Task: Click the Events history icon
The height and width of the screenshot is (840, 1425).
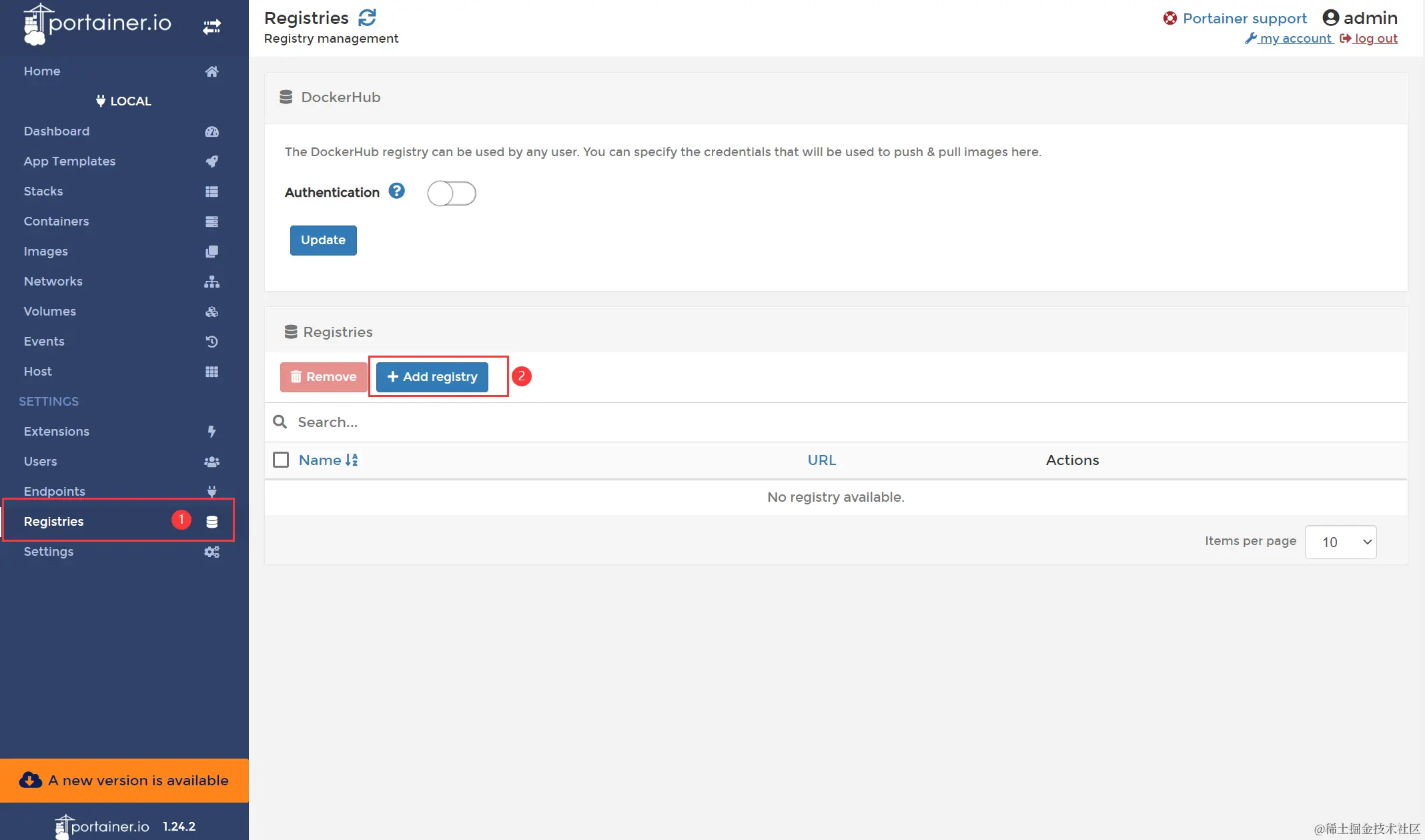Action: (211, 342)
